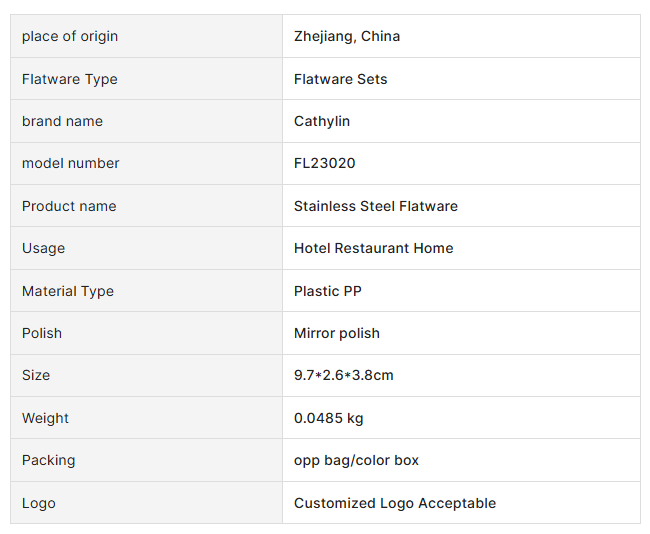This screenshot has width=650, height=534.
Task: Select the '0.0485 kg' weight value
Action: click(329, 418)
